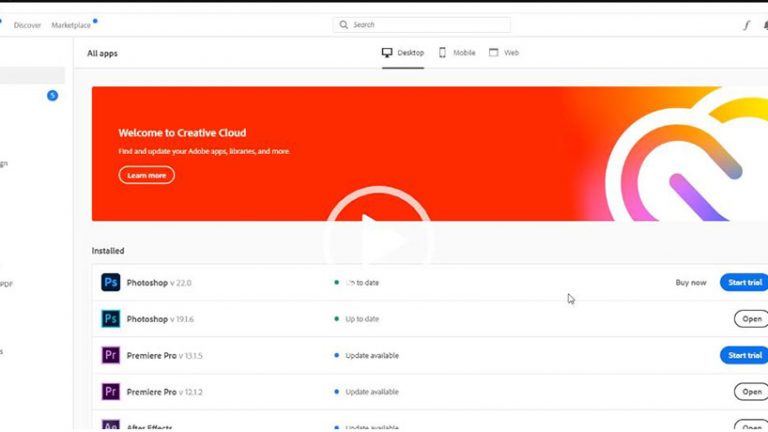Click the search magnifier icon
Viewport: 768px width, 432px height.
tap(343, 24)
